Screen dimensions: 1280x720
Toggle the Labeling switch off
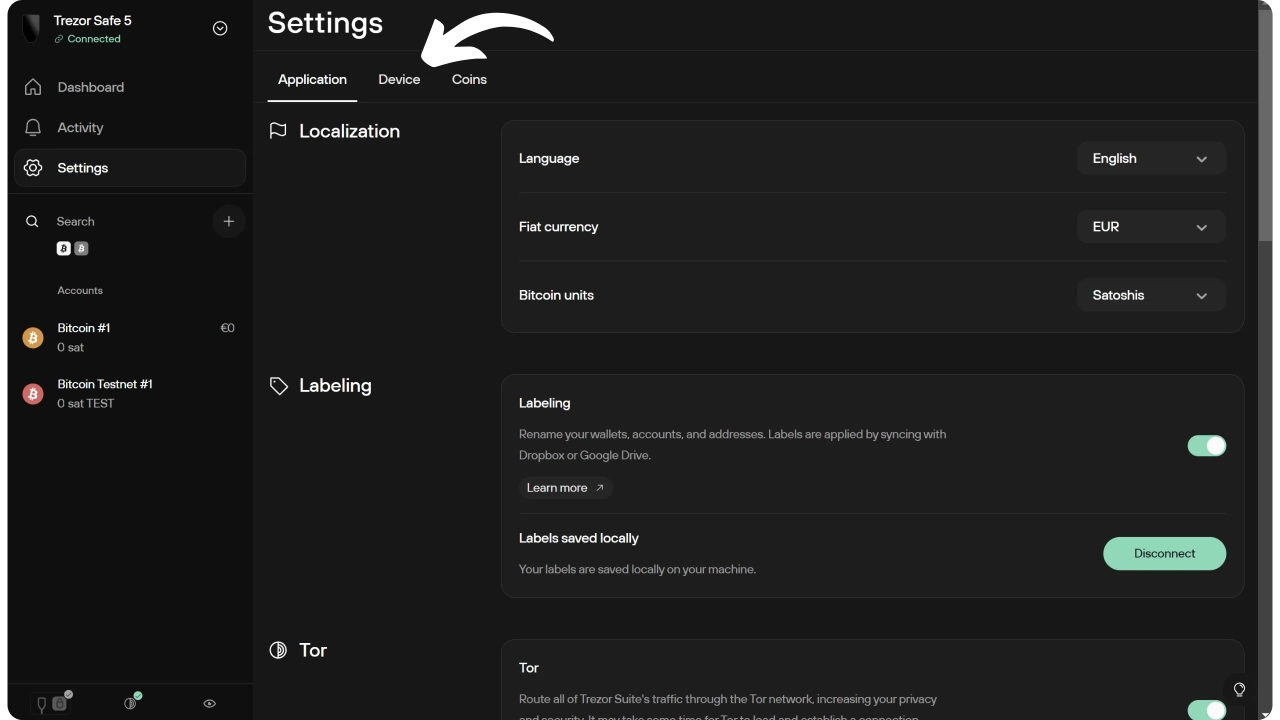tap(1207, 446)
